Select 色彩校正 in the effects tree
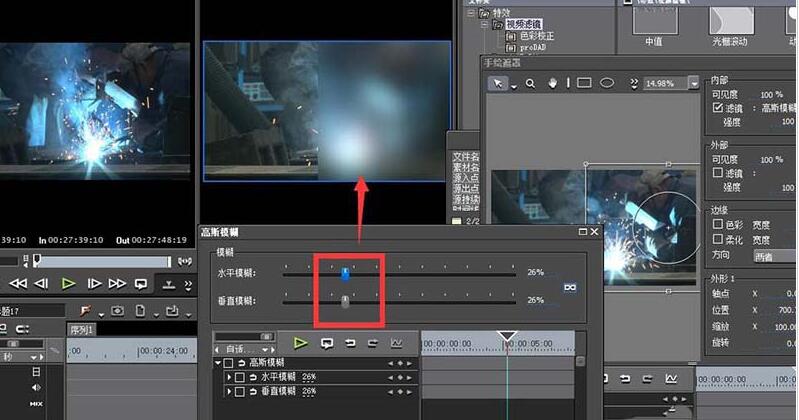 pos(537,36)
